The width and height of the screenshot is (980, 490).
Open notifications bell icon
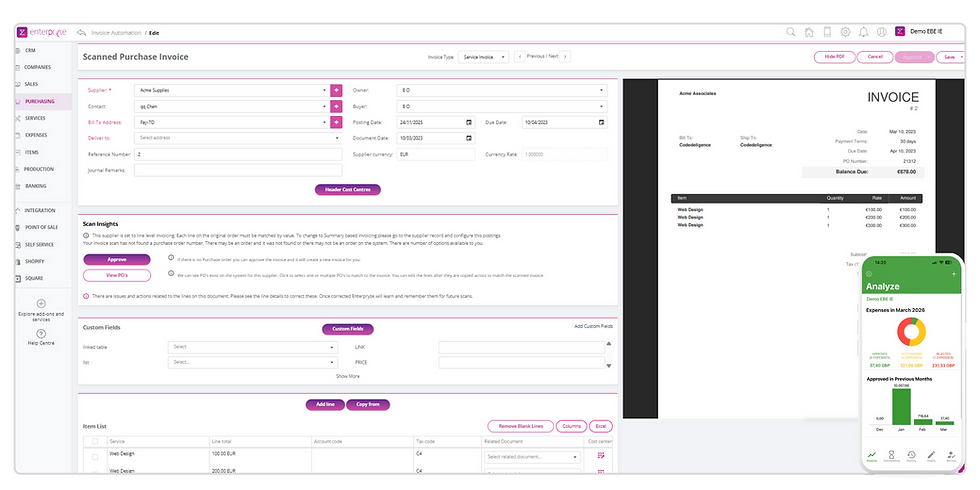click(x=863, y=32)
